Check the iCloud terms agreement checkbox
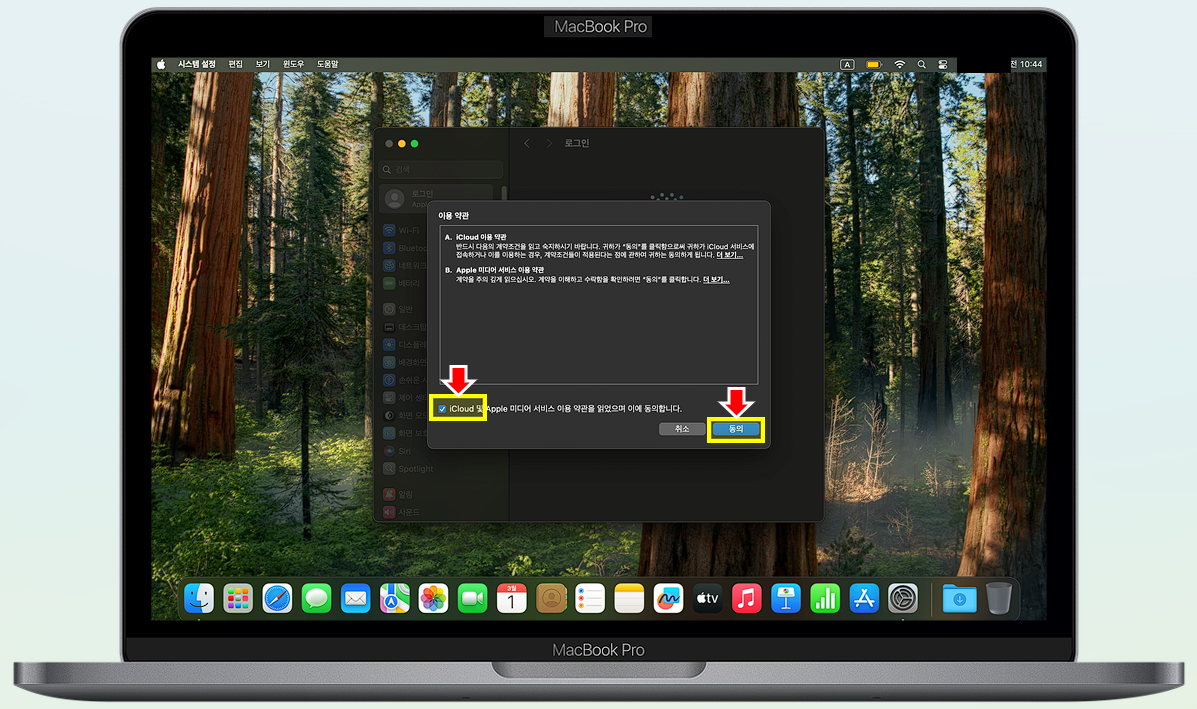Viewport: 1197px width, 709px height. [x=442, y=409]
